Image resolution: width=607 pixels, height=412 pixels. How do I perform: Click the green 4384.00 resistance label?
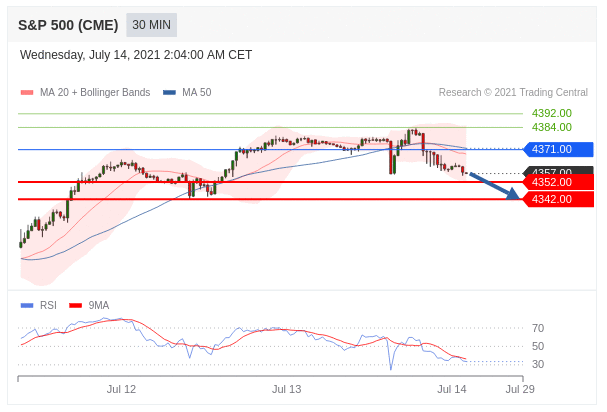(551, 127)
